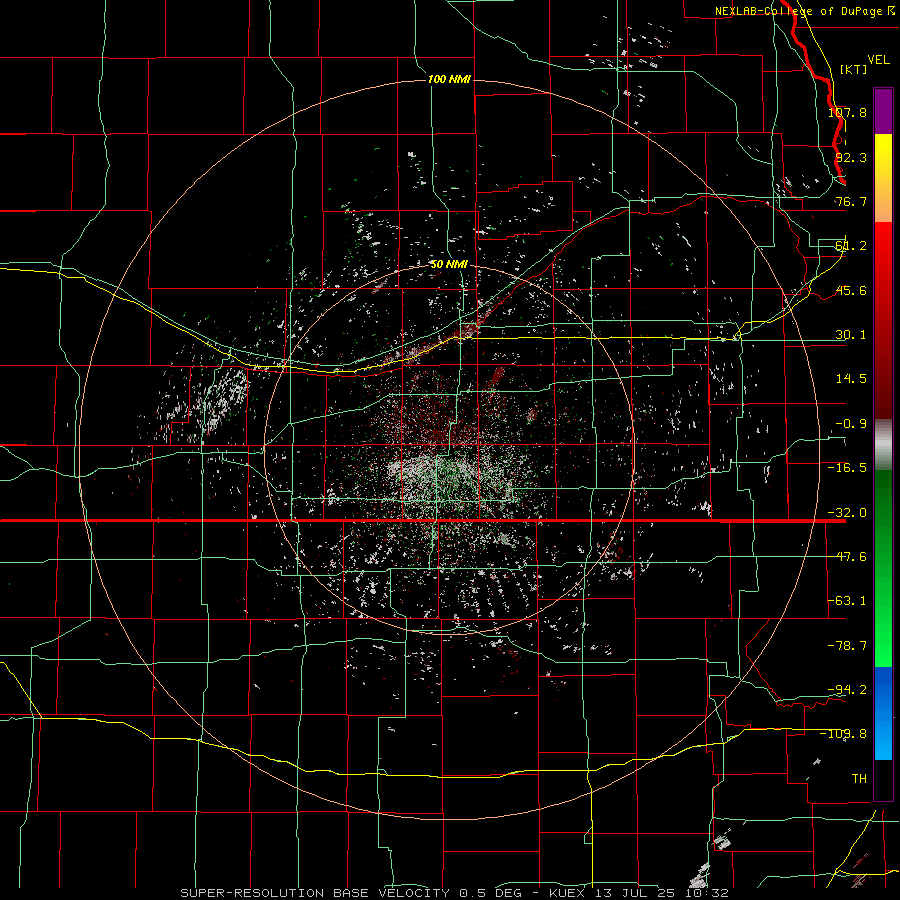Click the -0.9 velocity scale value
The width and height of the screenshot is (900, 900).
coord(851,424)
